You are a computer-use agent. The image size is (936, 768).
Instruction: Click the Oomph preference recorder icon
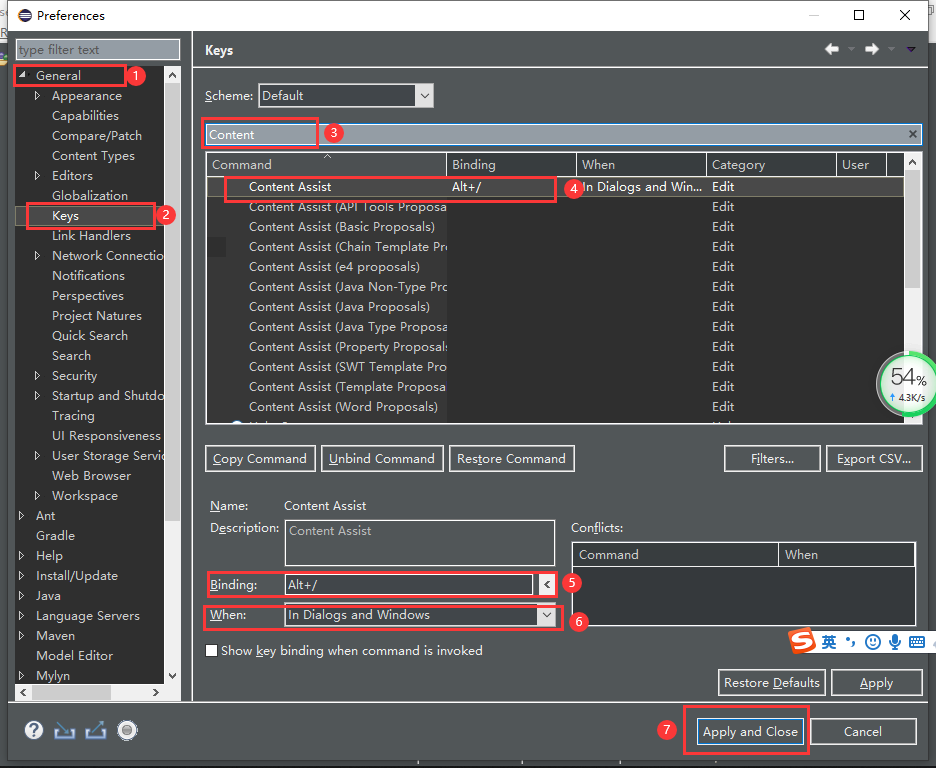(x=127, y=730)
